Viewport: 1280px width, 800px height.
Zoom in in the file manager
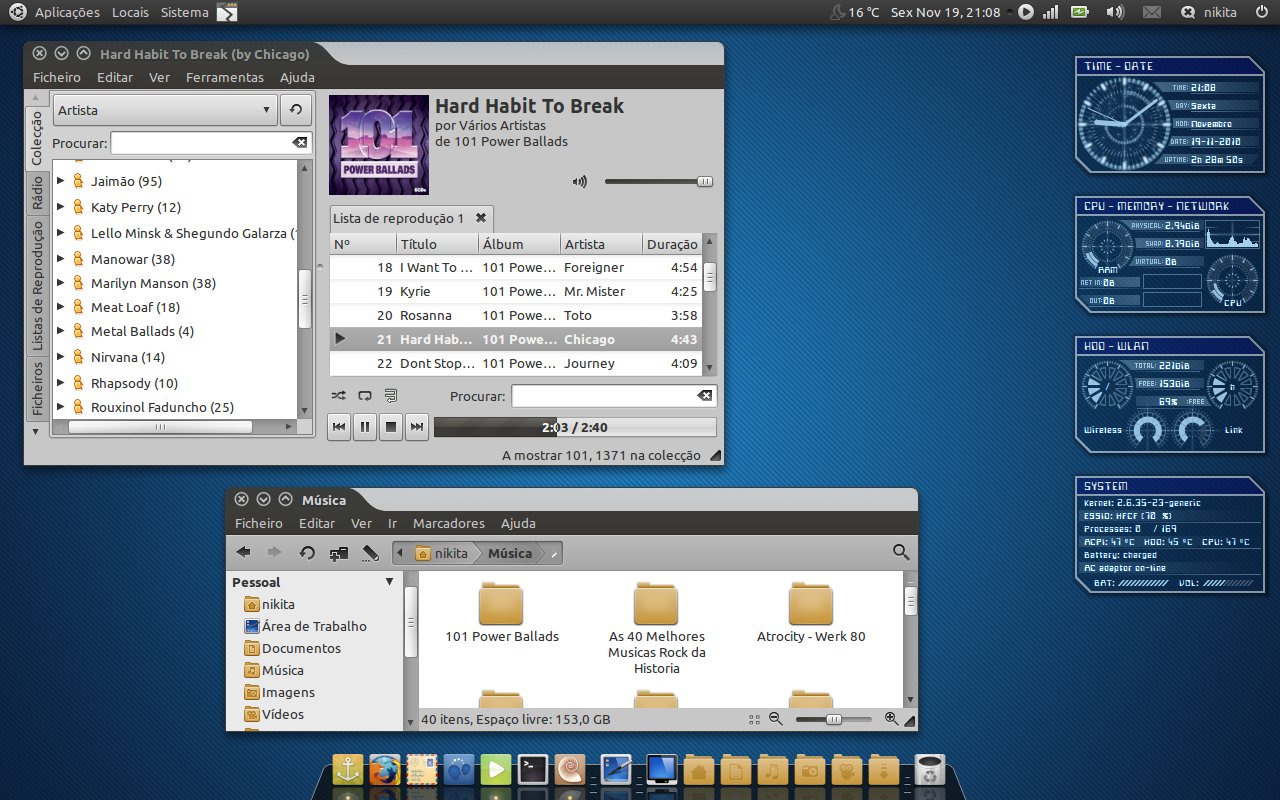891,719
